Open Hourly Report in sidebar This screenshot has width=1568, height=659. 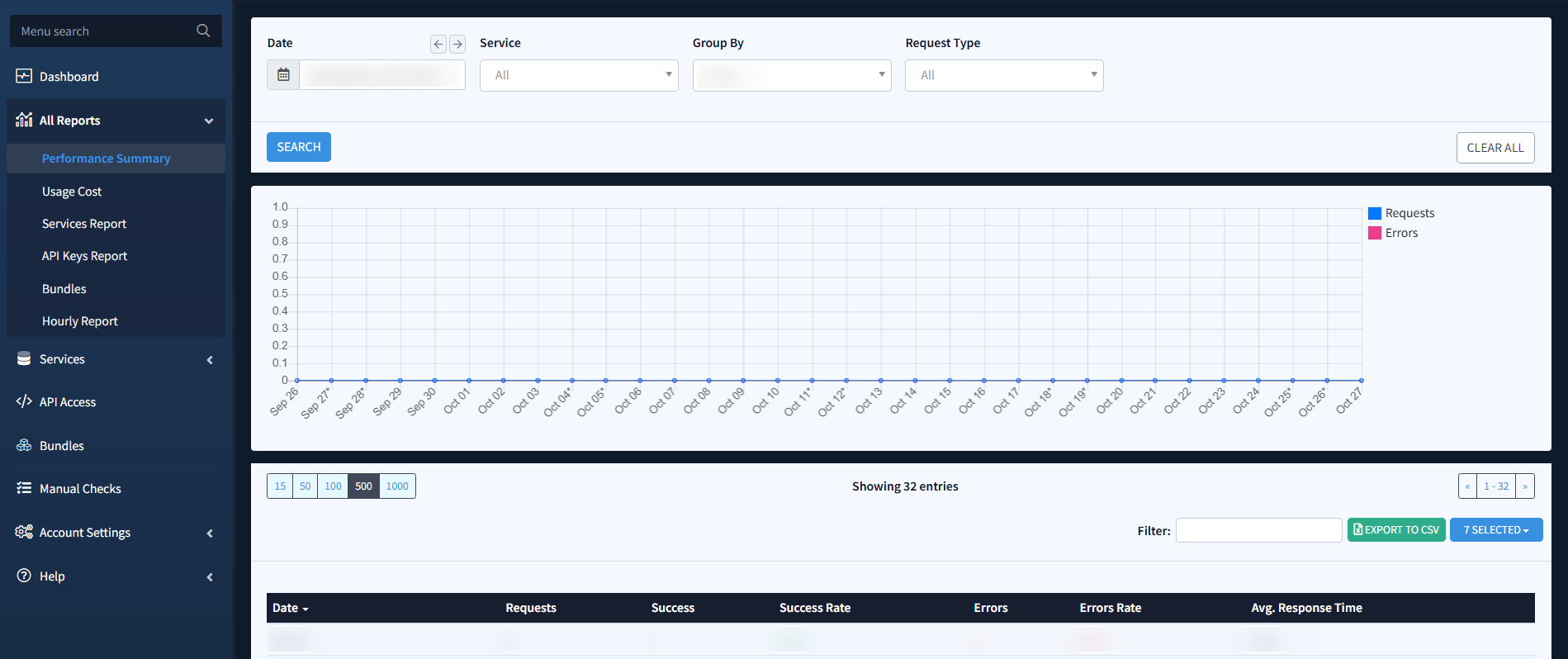click(x=80, y=321)
